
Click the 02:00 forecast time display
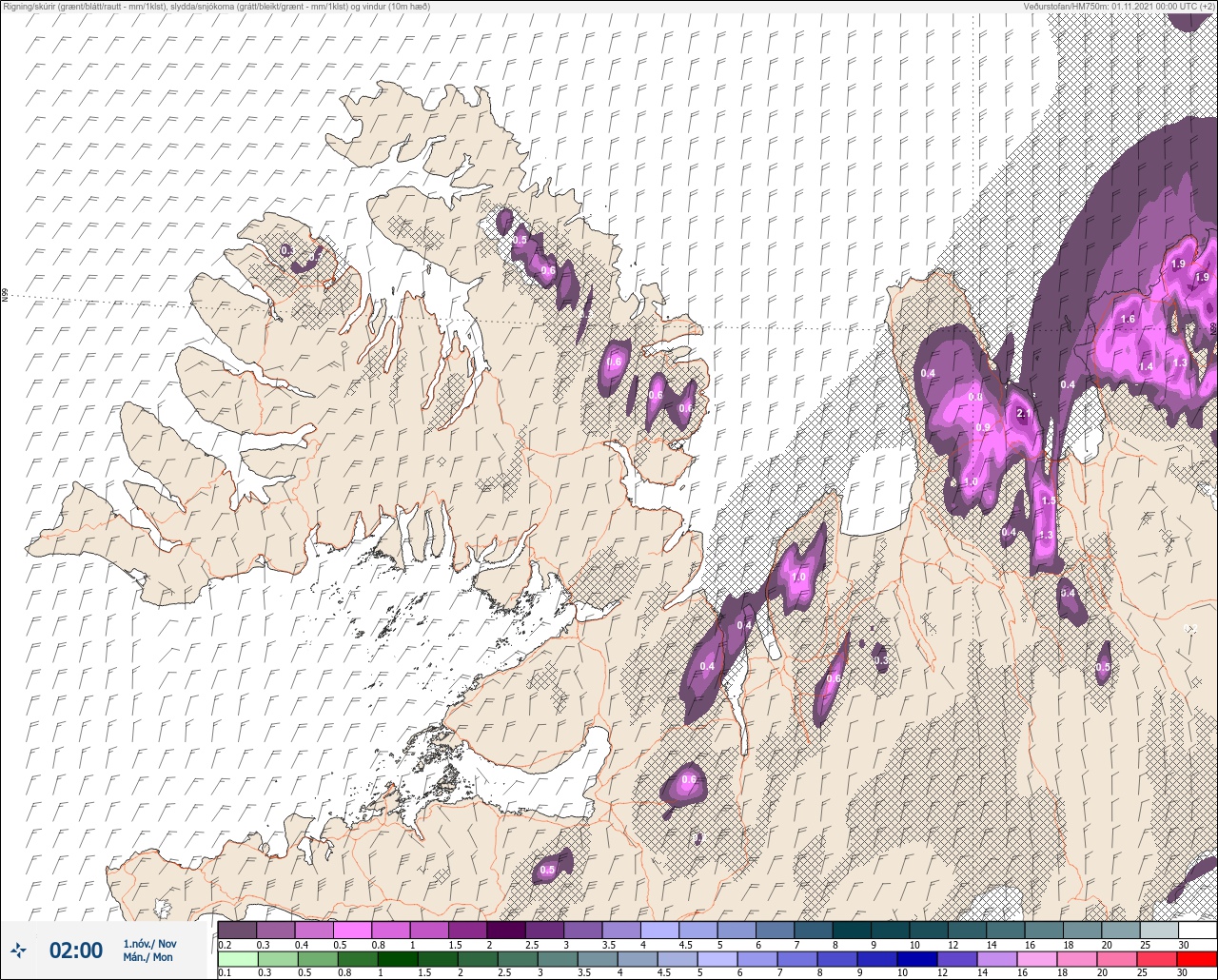76,950
